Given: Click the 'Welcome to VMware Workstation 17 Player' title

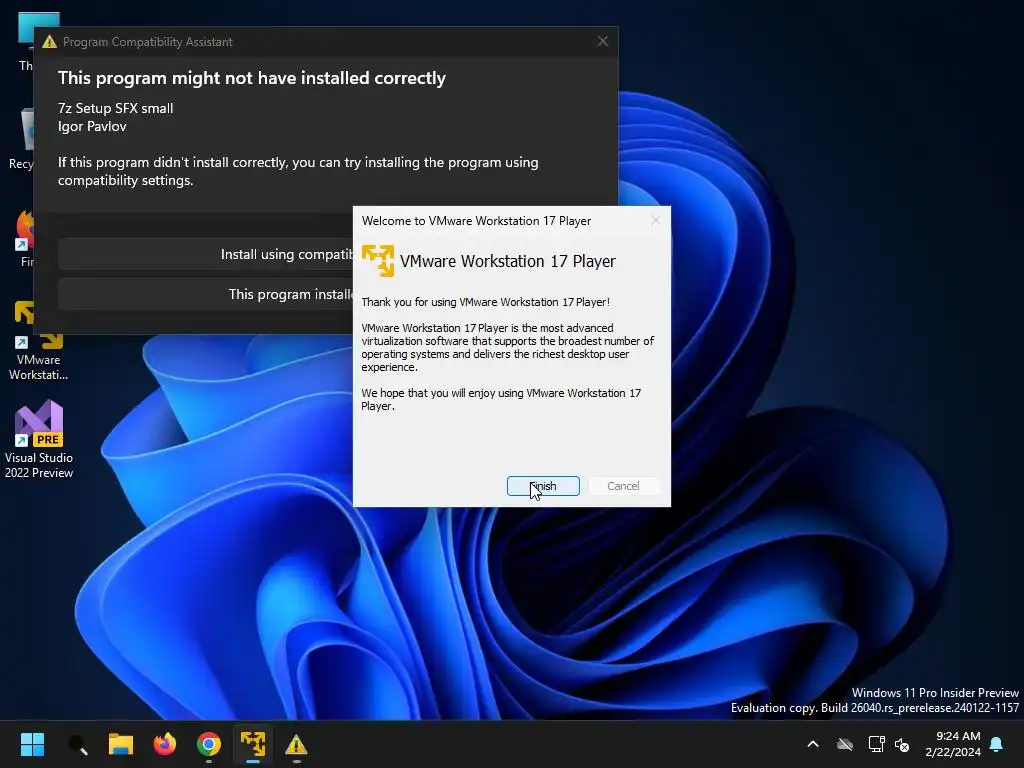Looking at the screenshot, I should pos(476,221).
